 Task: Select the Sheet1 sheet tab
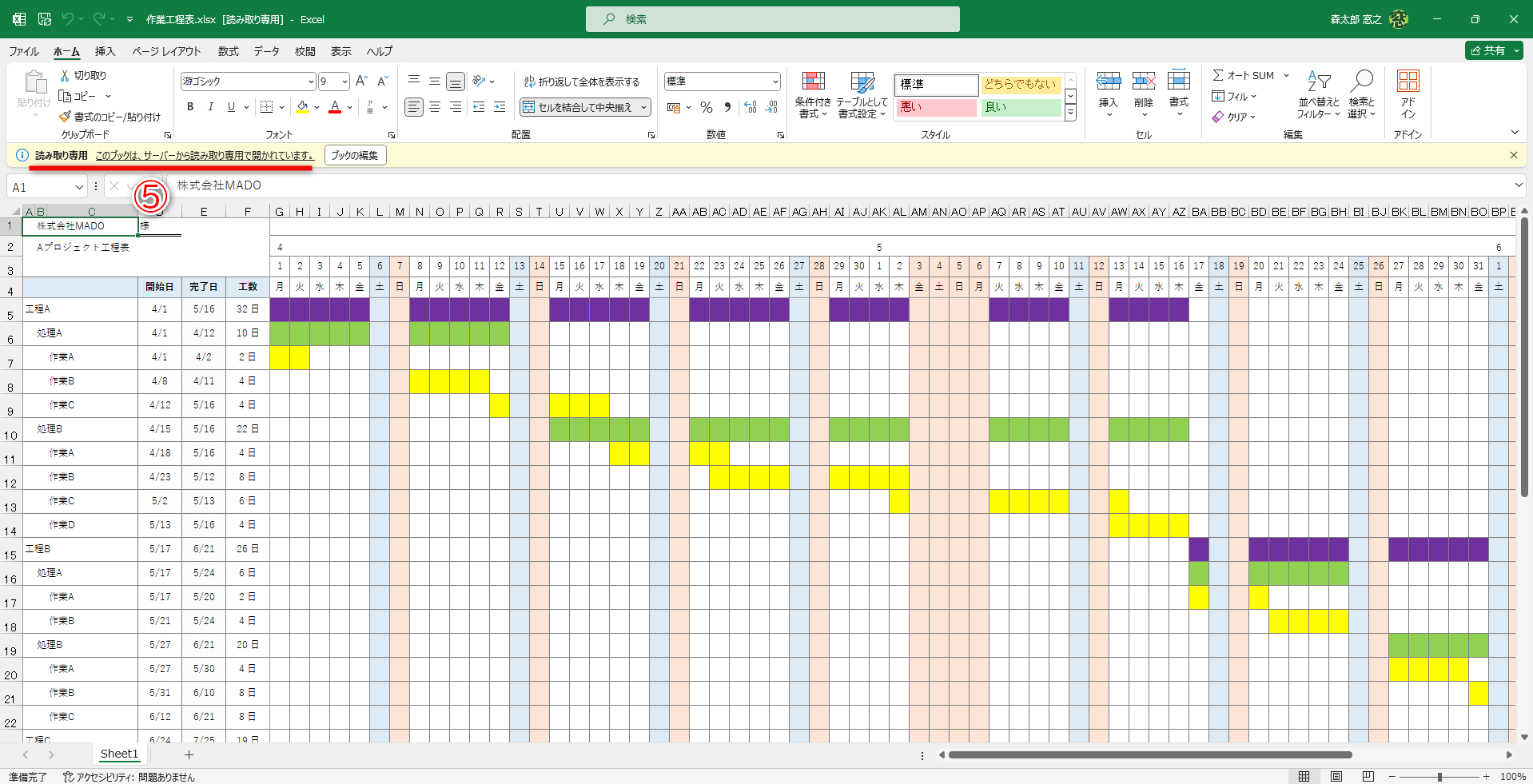(x=119, y=754)
